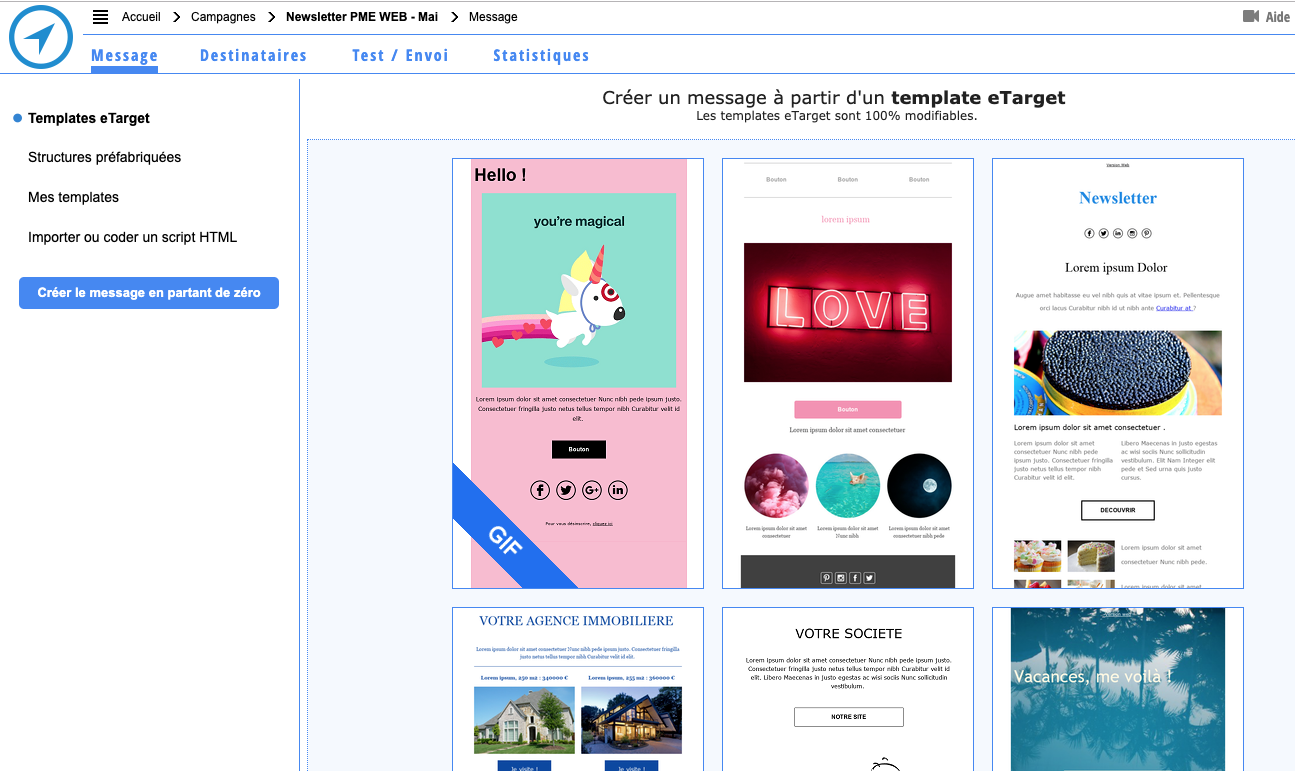Open Newsletter PME WEB - Mai breadcrumb
Viewport: 1295px width, 771px height.
pyautogui.click(x=362, y=17)
